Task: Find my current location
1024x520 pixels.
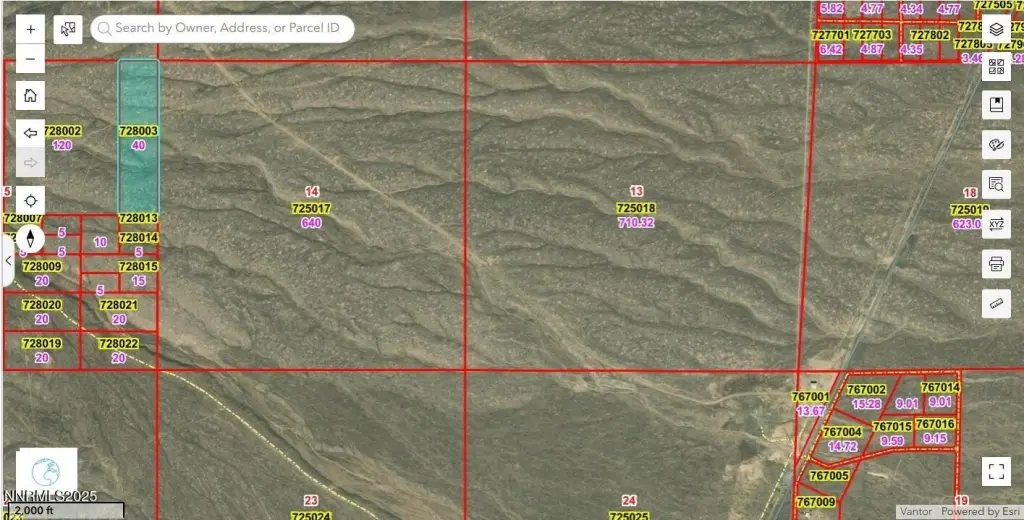Action: [31, 199]
